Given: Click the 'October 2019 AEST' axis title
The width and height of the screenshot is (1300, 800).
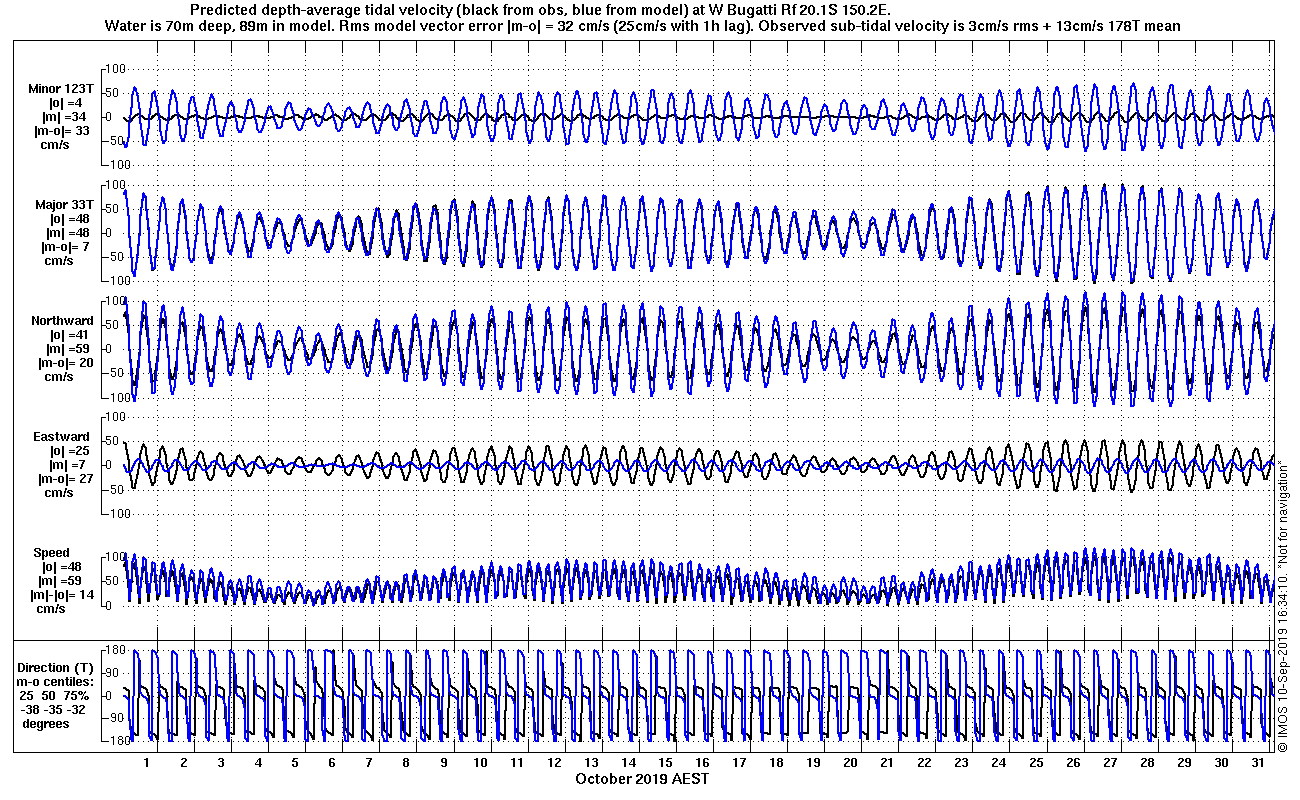Looking at the screenshot, I should point(642,778).
